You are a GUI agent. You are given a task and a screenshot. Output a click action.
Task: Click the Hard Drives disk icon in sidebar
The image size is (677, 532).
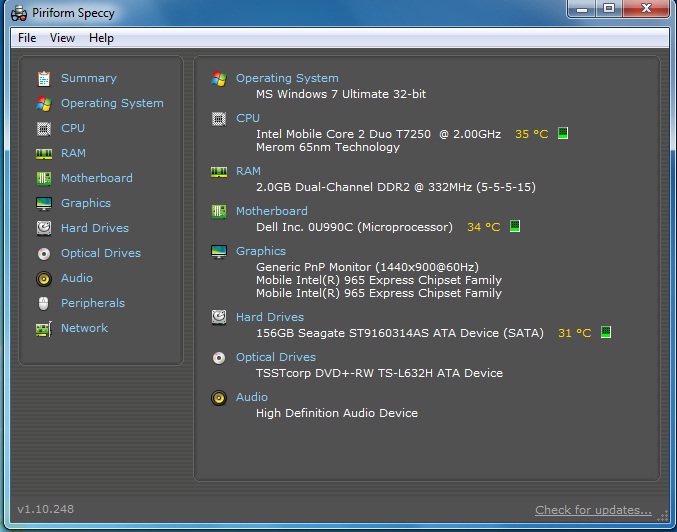click(x=43, y=228)
